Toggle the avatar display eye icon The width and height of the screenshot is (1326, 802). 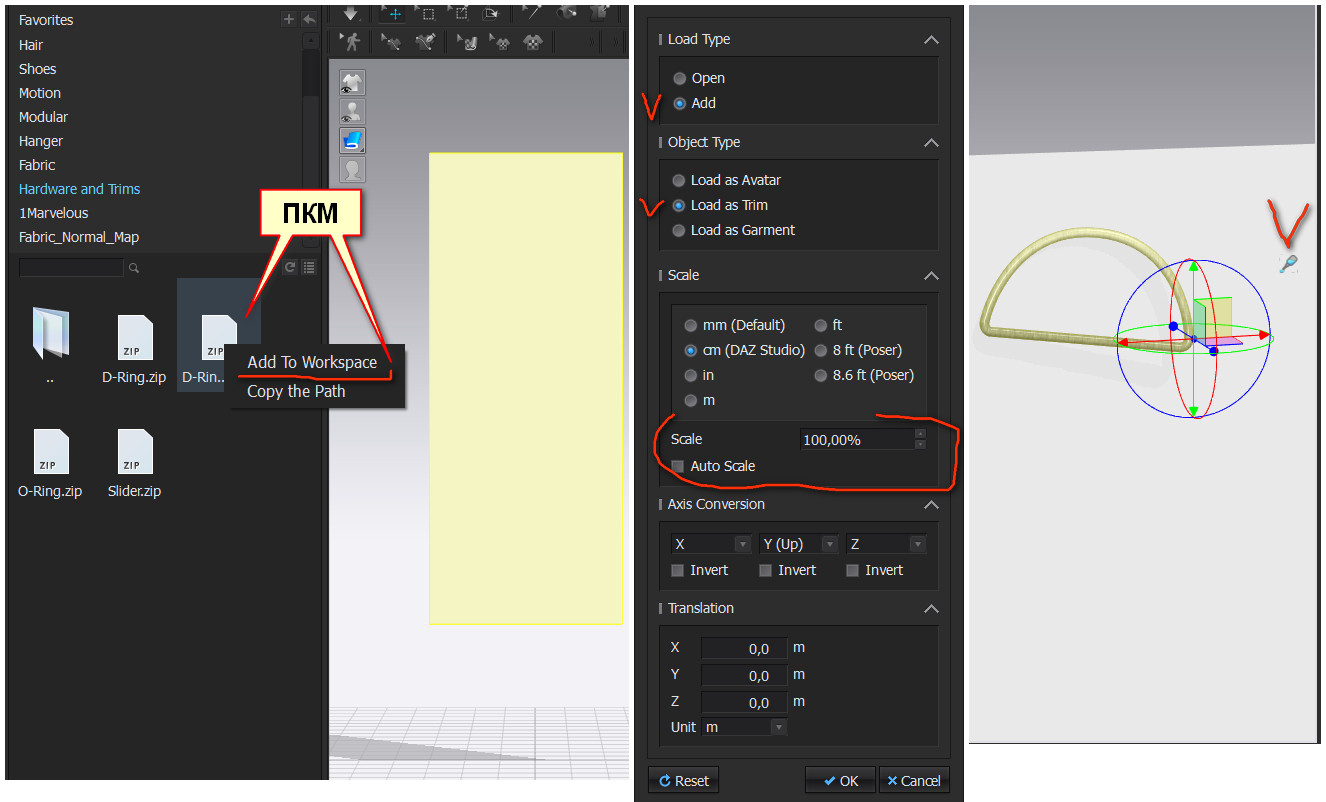[x=352, y=112]
